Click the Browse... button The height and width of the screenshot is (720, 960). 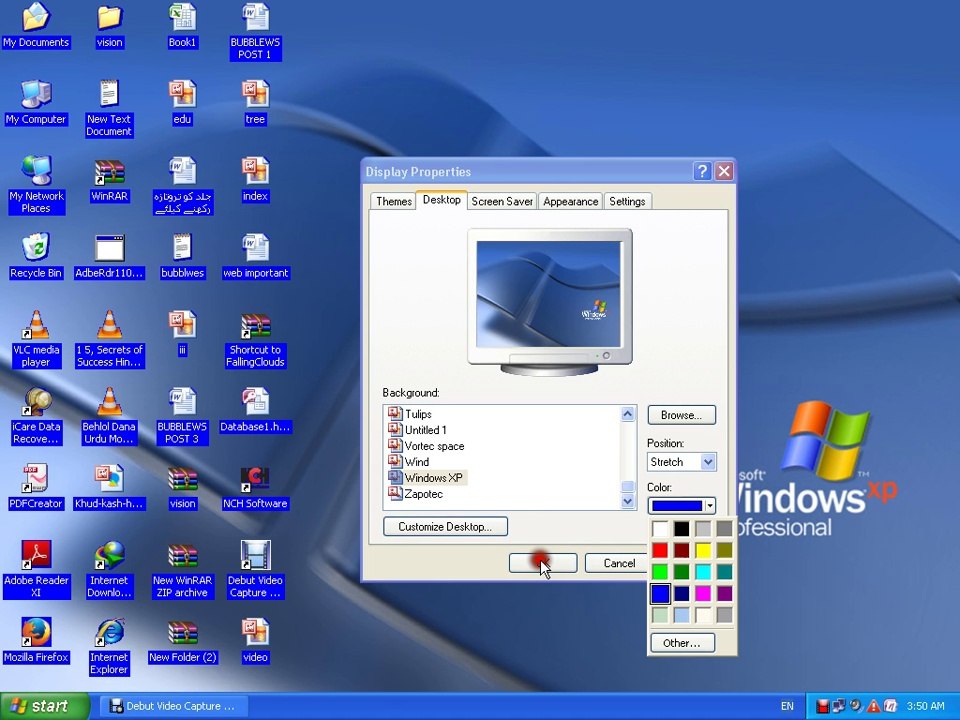click(x=681, y=415)
